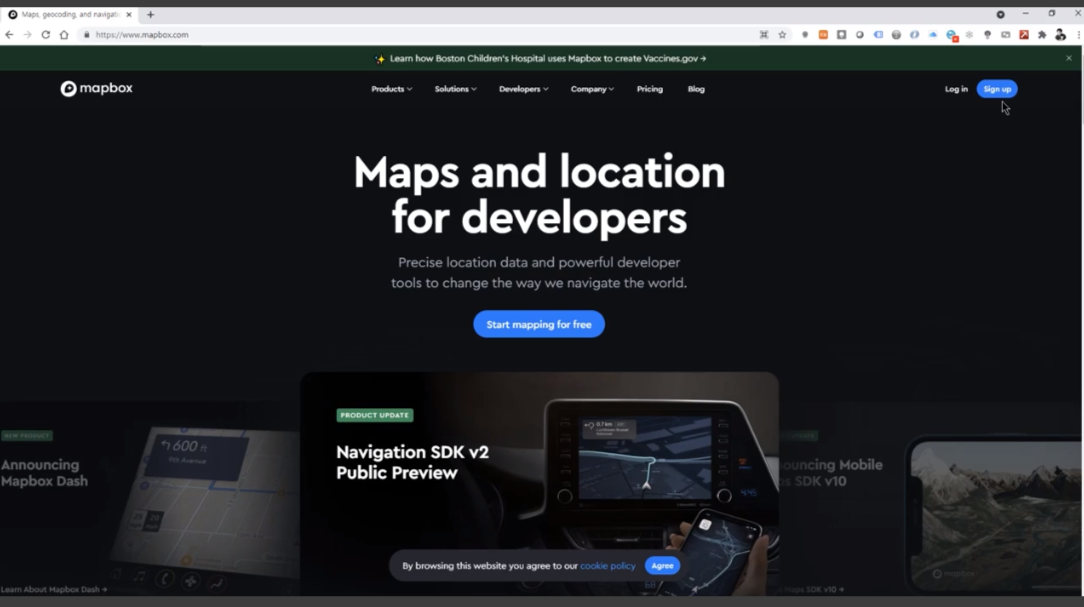Click the browser forward arrow
1084x607 pixels.
[28, 35]
